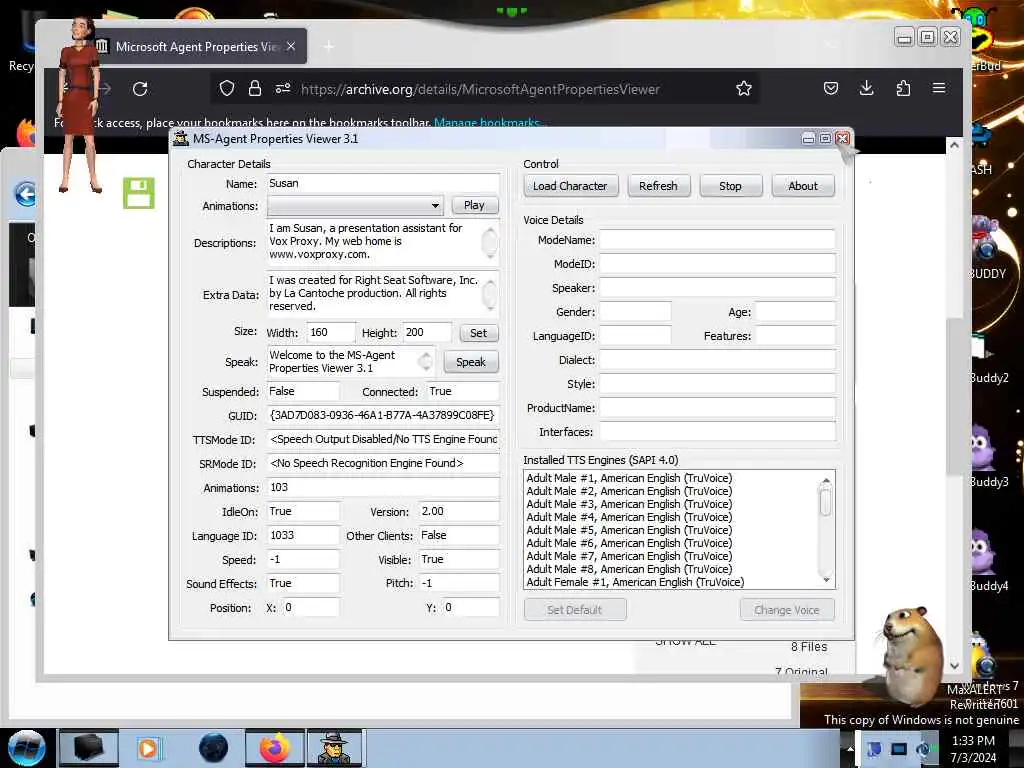Open the black box taskbar application
This screenshot has width=1024, height=768.
[89, 748]
